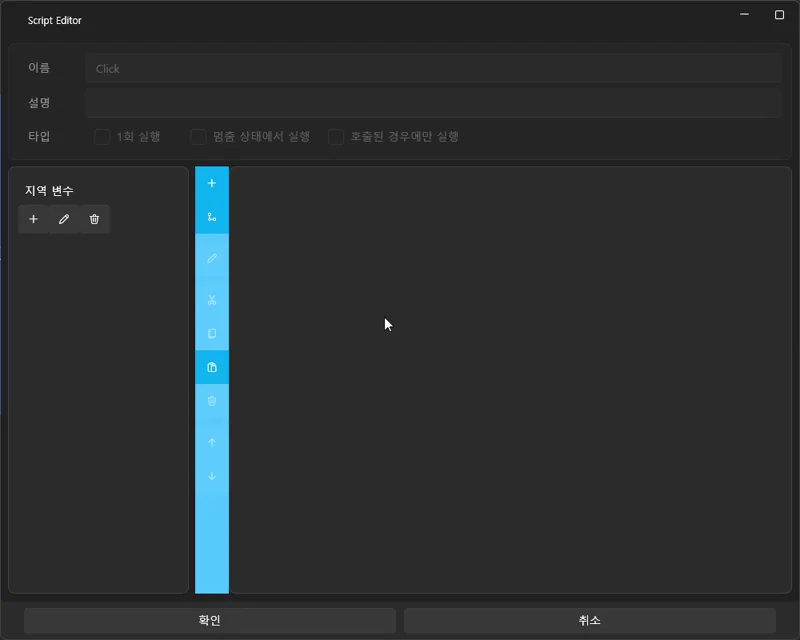Viewport: 800px width, 640px height.
Task: Click the add step icon in the script toolbar
Action: pos(212,183)
